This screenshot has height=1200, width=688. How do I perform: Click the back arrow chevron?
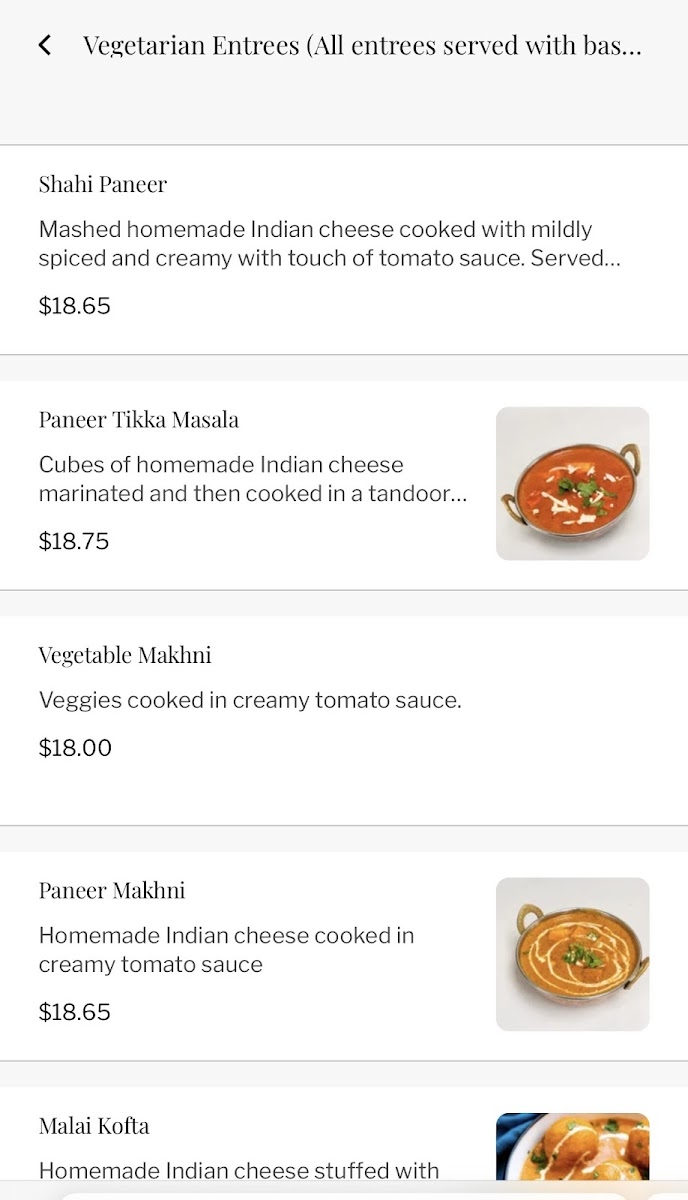45,45
